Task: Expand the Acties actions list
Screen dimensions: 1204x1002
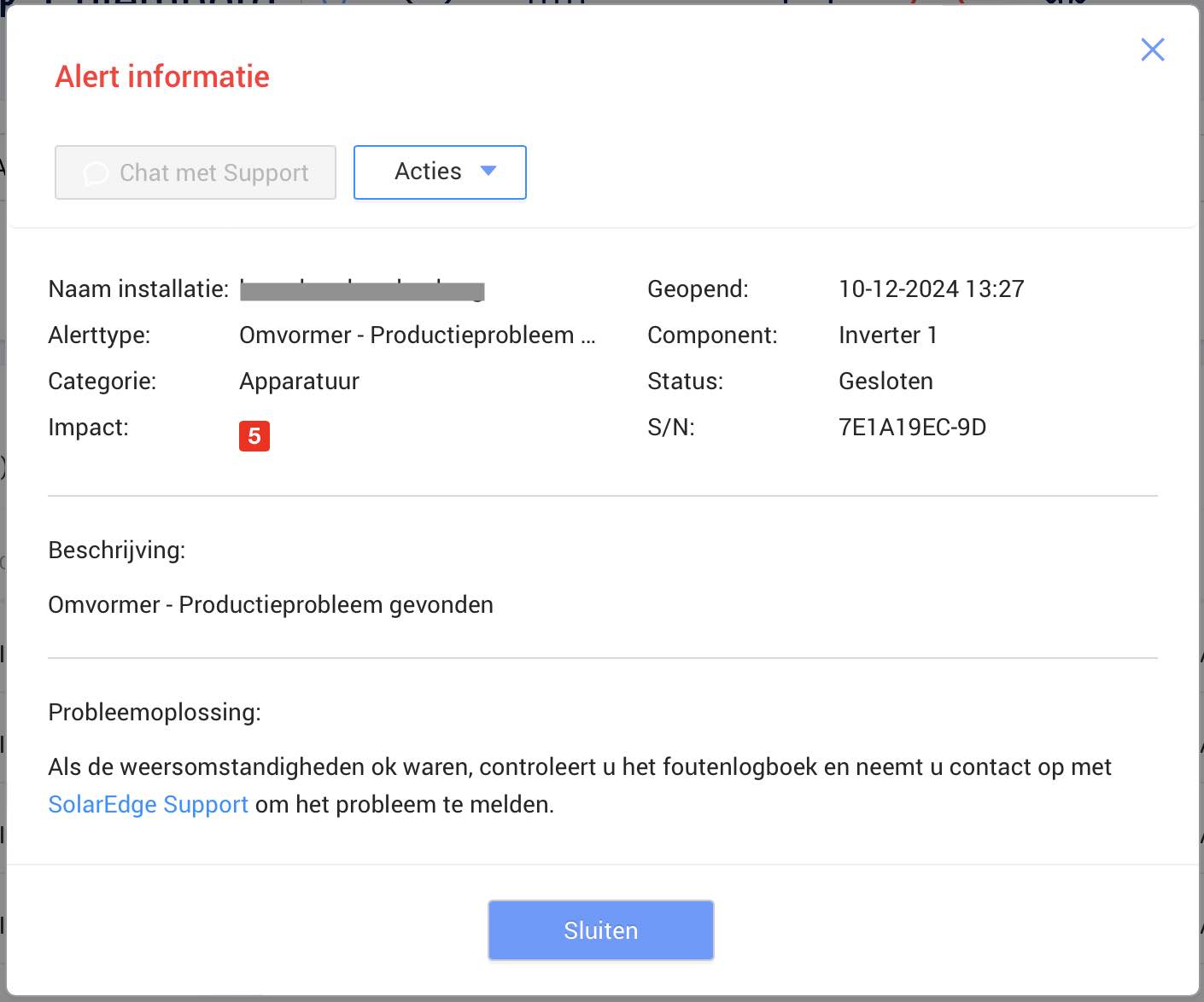Action: point(440,172)
